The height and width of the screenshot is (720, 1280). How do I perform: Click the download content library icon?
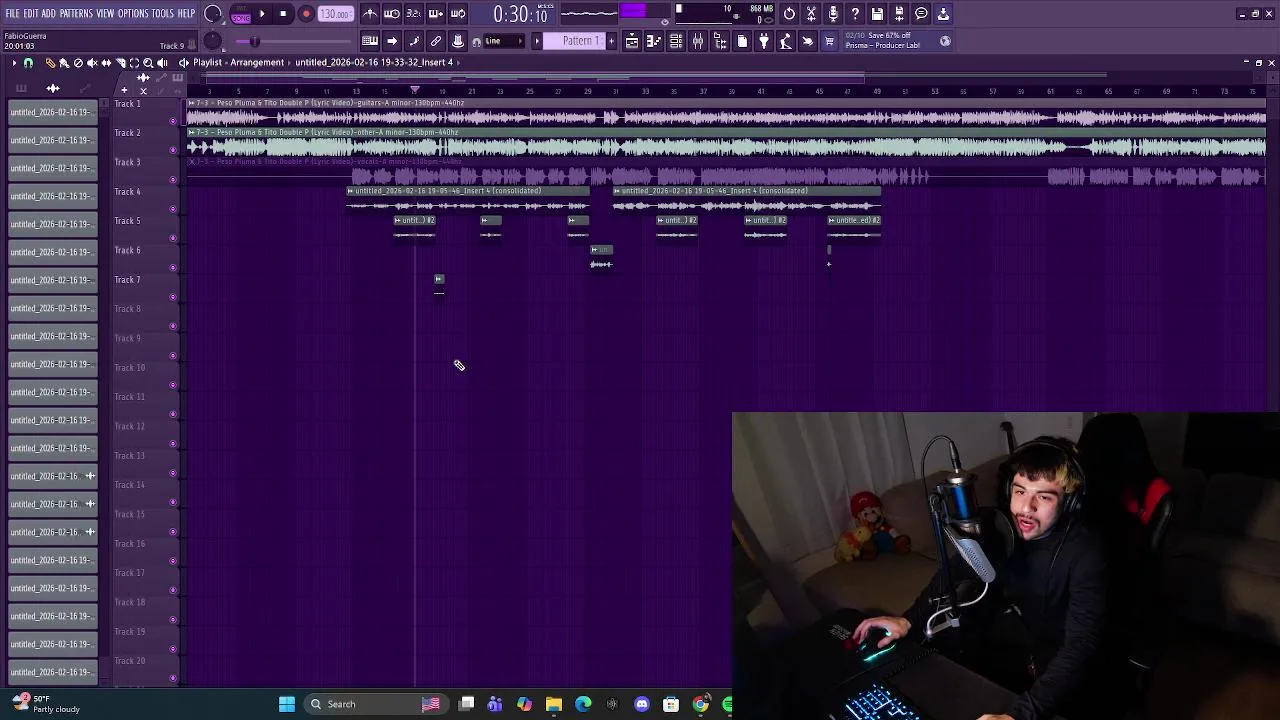(x=943, y=14)
